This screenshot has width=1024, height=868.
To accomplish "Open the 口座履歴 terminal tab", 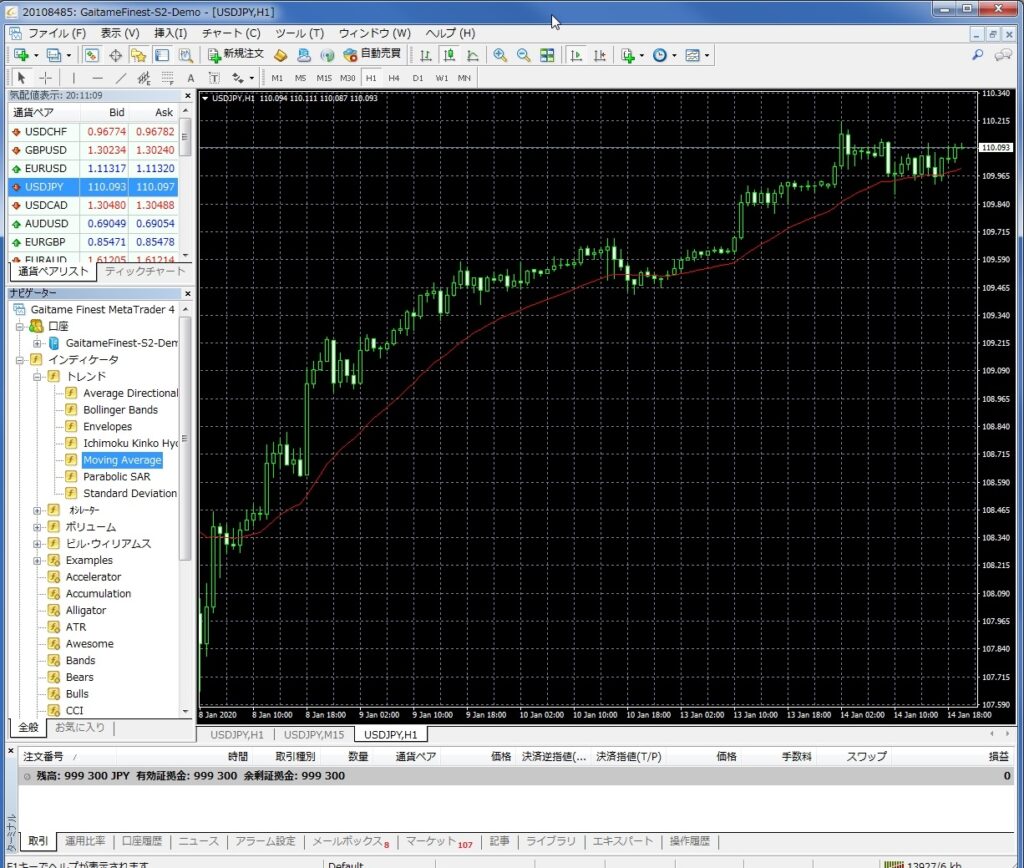I will 142,841.
